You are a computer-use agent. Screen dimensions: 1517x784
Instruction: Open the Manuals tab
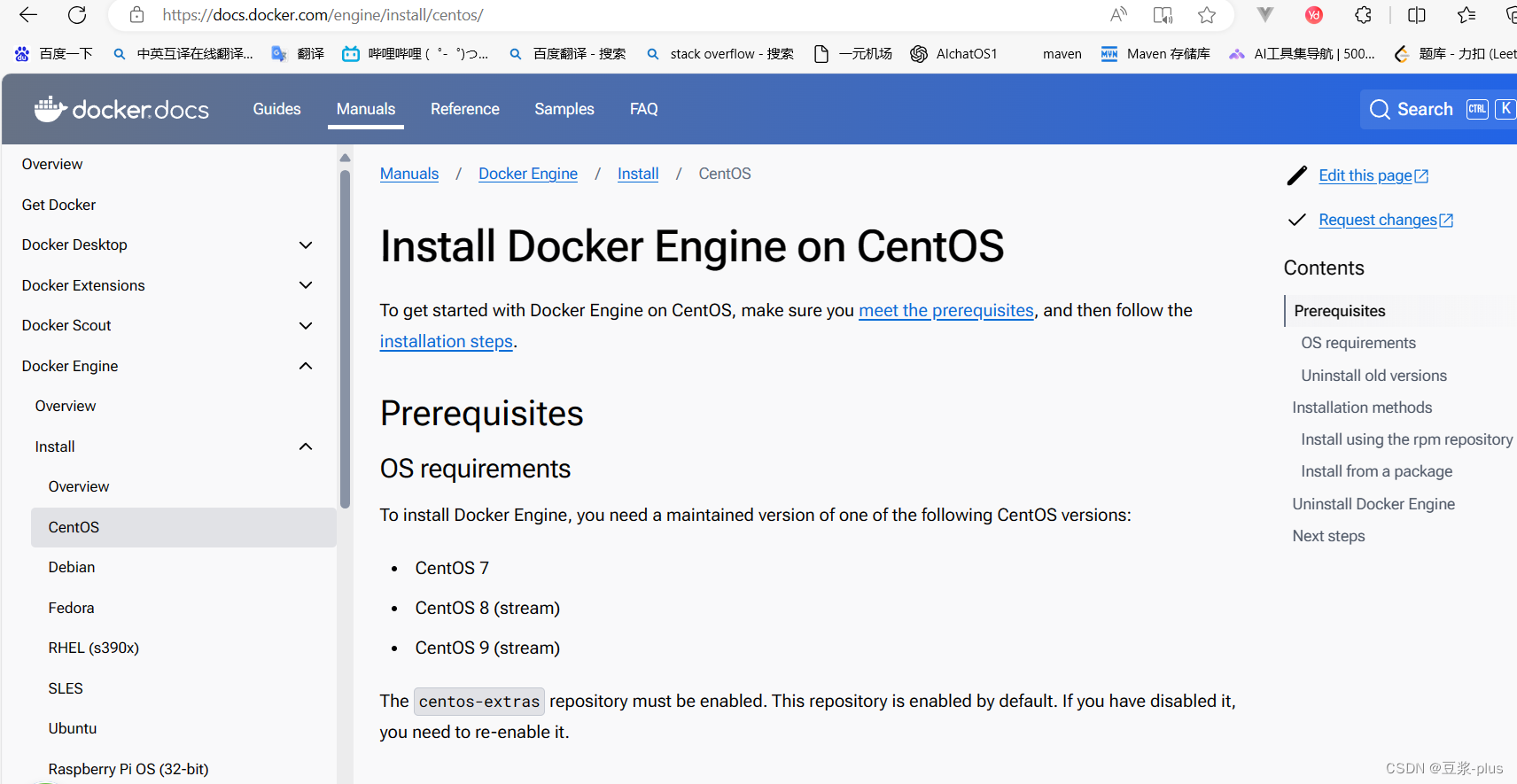point(366,109)
